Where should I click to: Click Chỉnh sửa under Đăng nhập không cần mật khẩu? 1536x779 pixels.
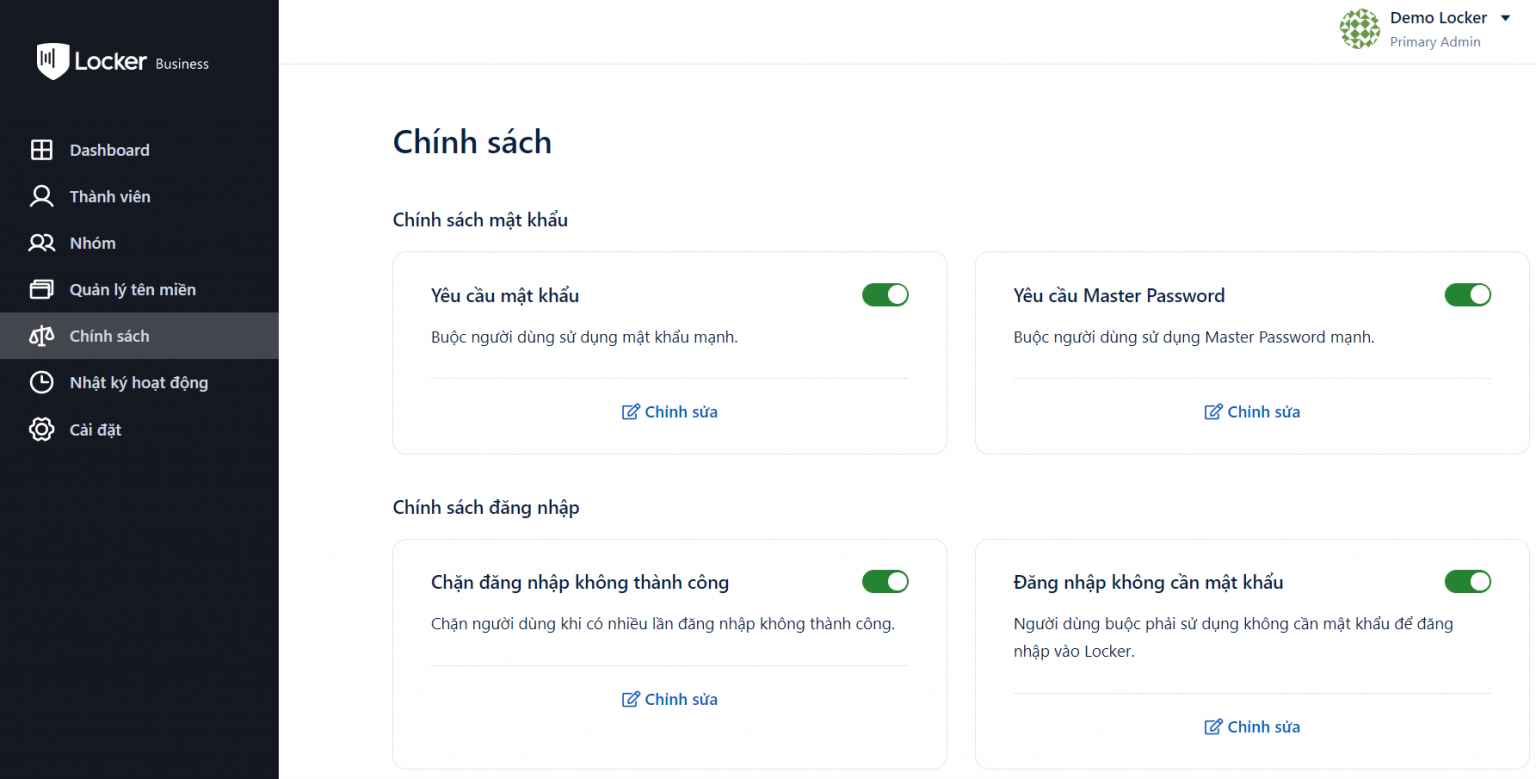[1252, 726]
